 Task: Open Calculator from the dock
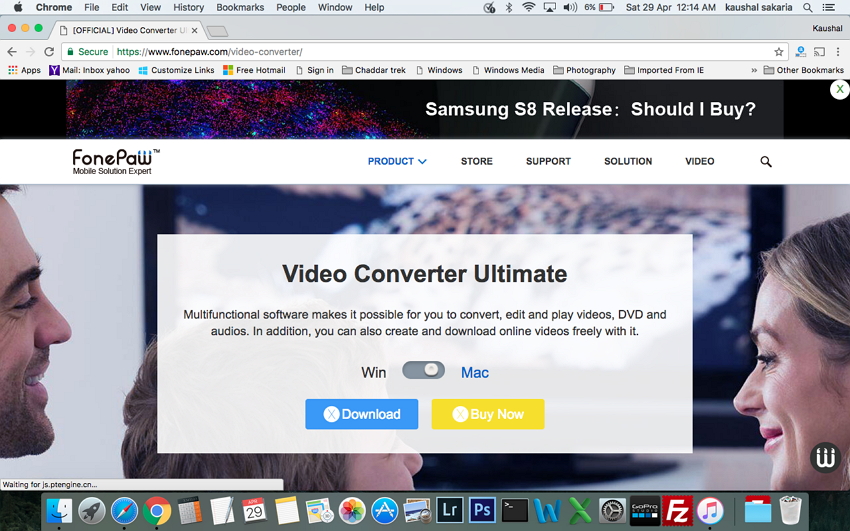click(190, 511)
